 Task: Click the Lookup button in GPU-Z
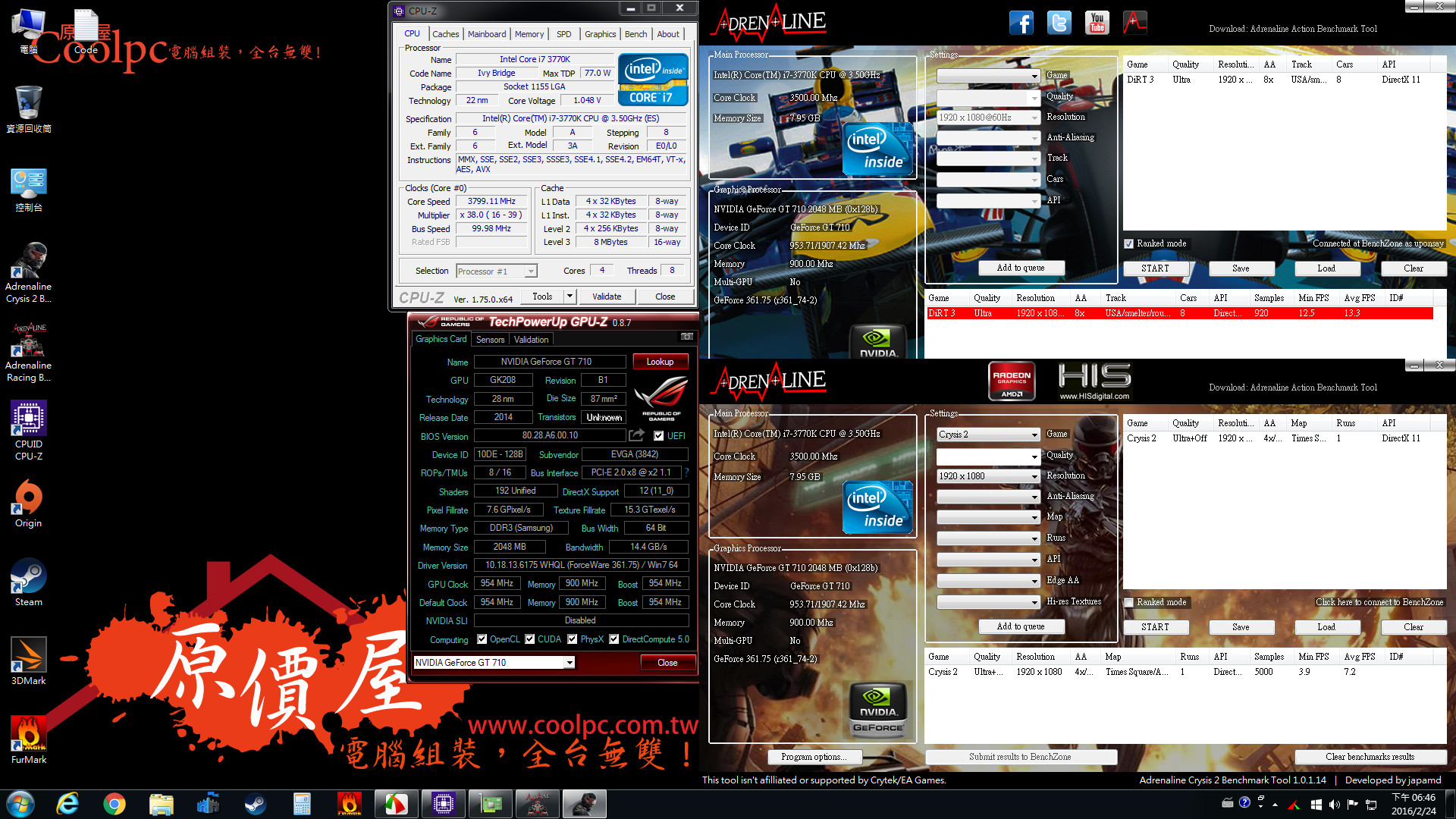[x=660, y=362]
